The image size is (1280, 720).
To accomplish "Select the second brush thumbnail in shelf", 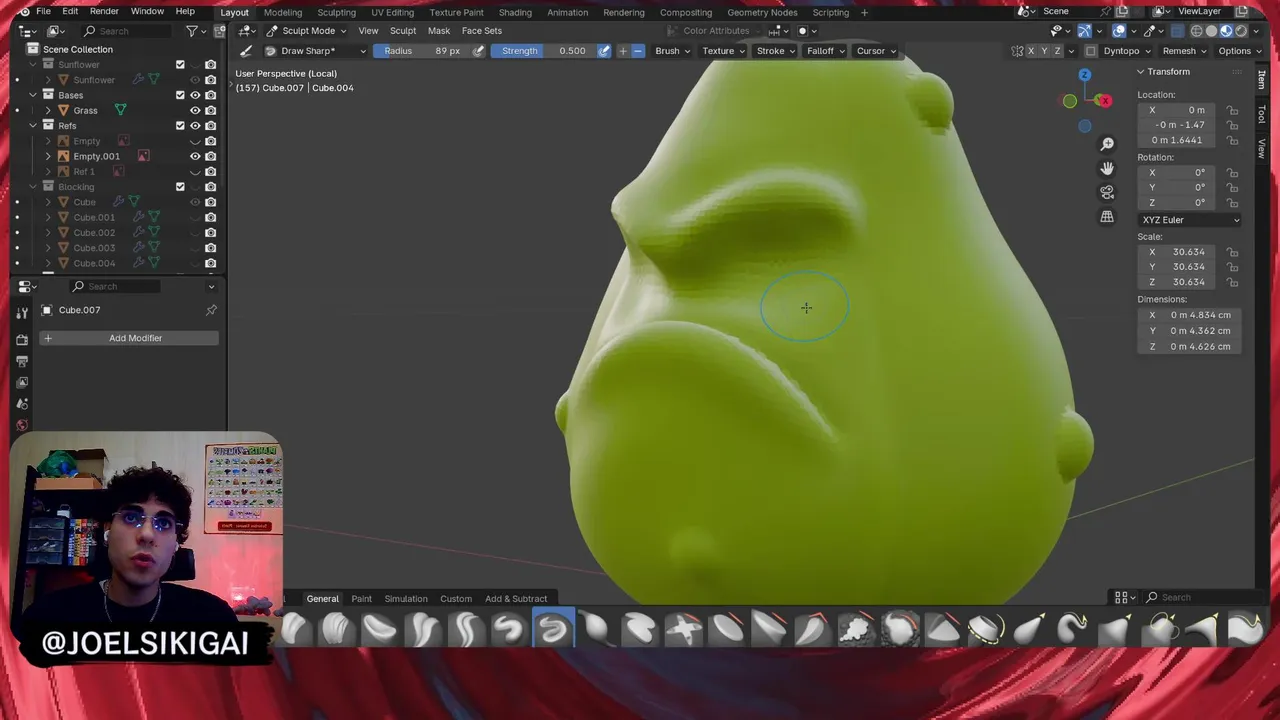I will [337, 628].
